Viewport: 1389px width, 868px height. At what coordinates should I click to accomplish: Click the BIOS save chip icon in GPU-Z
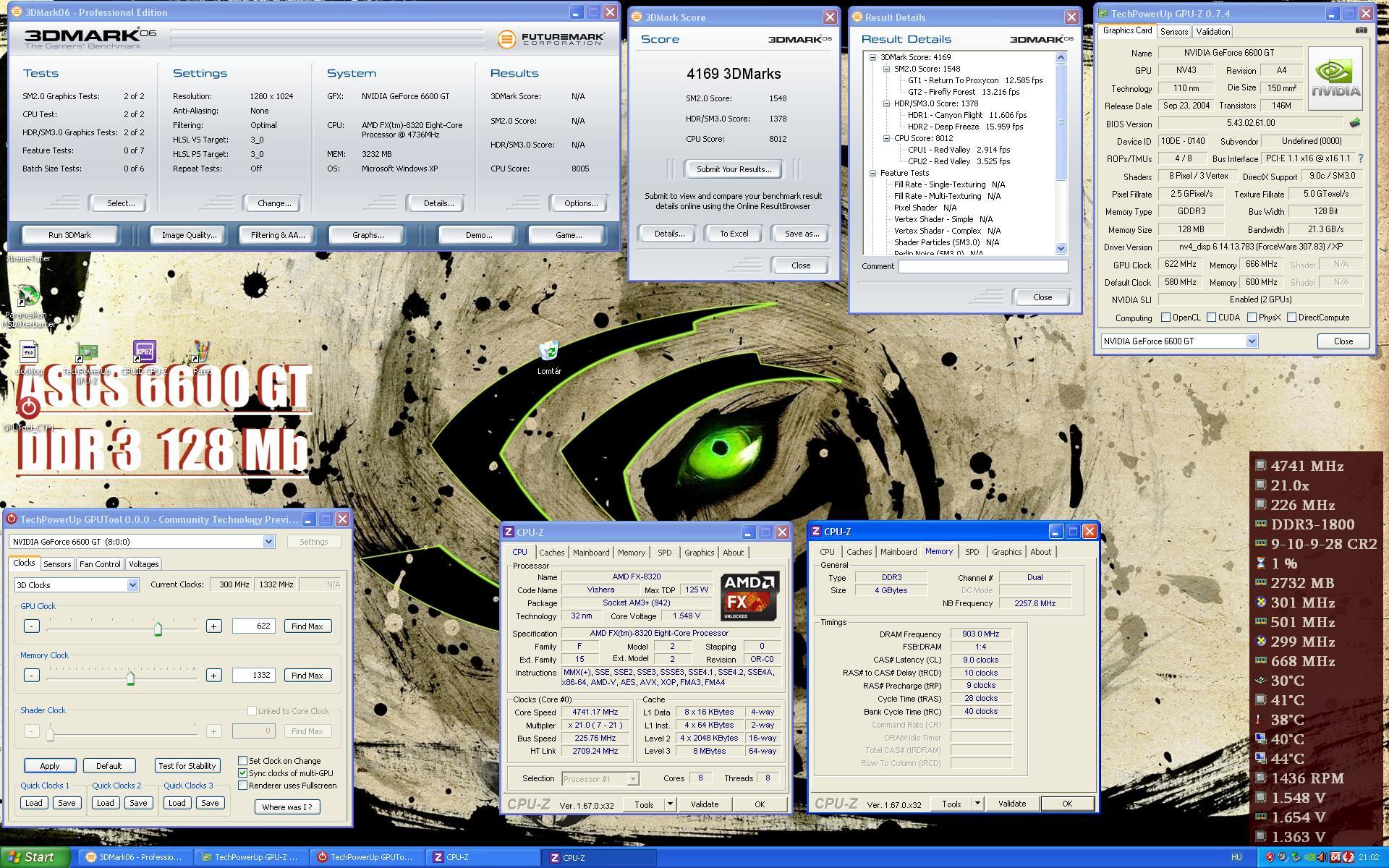coord(1355,123)
